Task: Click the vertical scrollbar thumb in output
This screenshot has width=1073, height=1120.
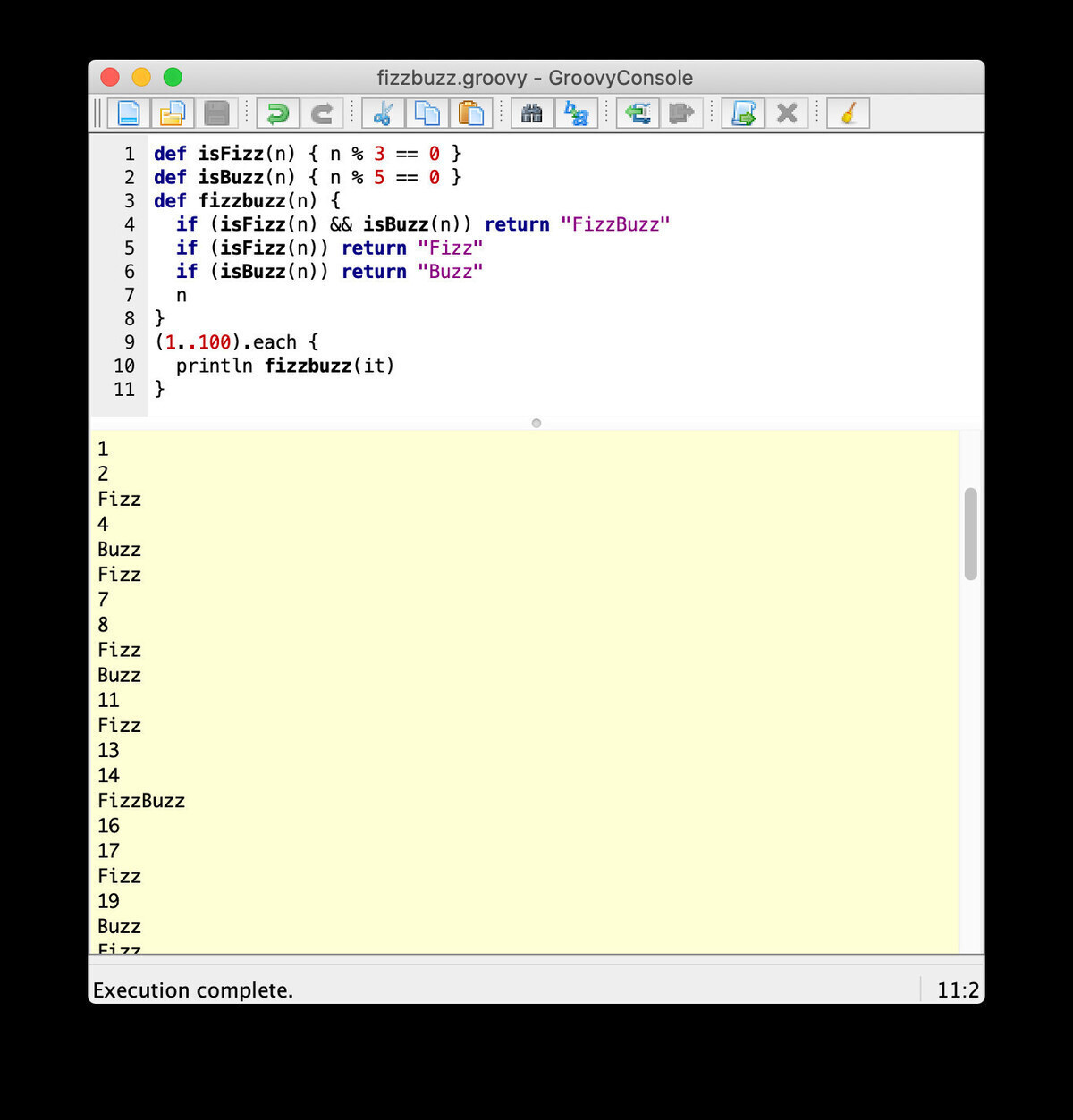Action: (971, 534)
